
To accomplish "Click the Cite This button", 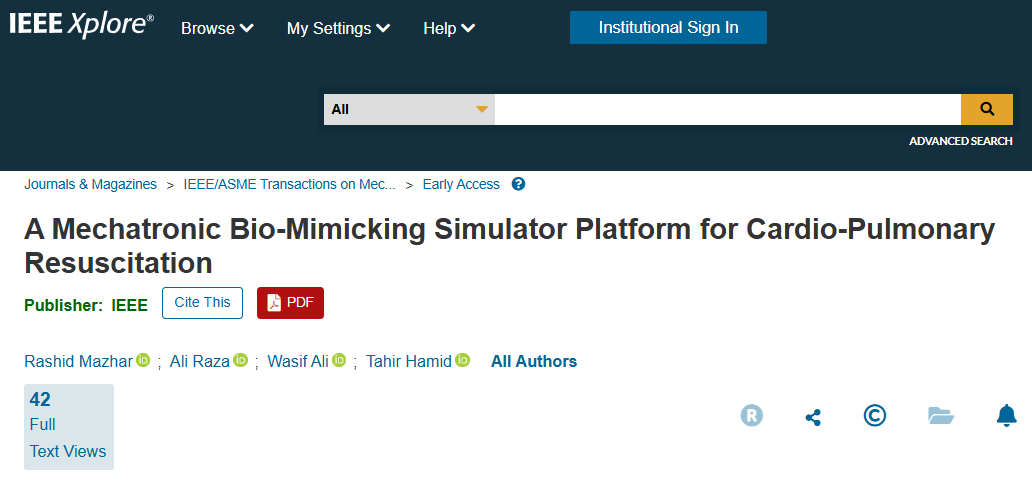I will [x=202, y=303].
